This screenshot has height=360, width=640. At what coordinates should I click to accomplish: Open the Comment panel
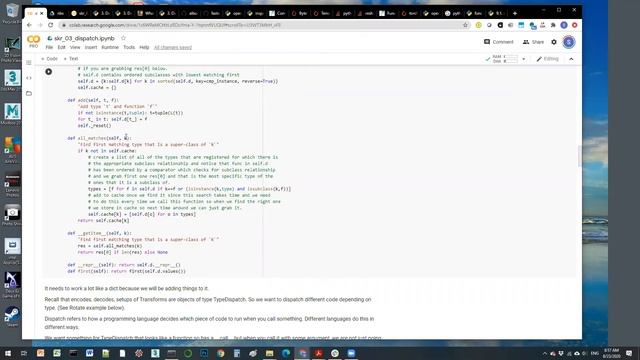[498, 42]
